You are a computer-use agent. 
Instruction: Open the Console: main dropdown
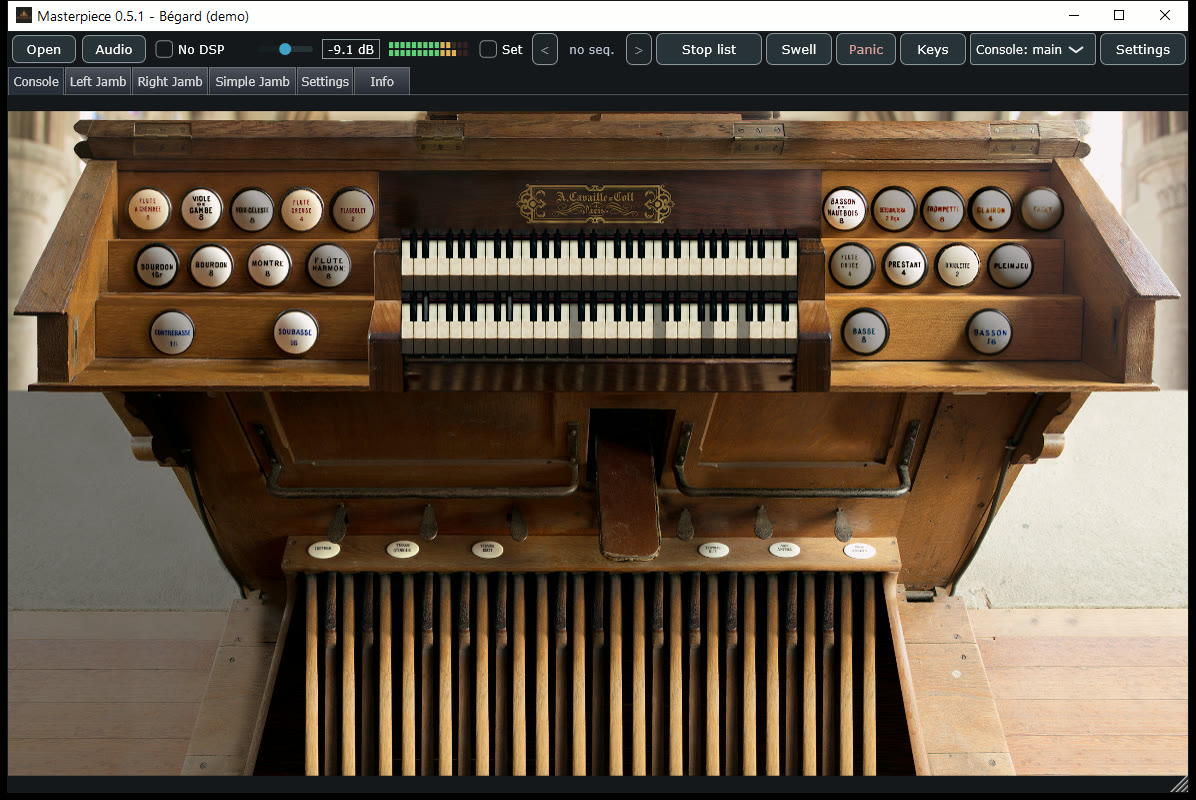pos(1033,50)
